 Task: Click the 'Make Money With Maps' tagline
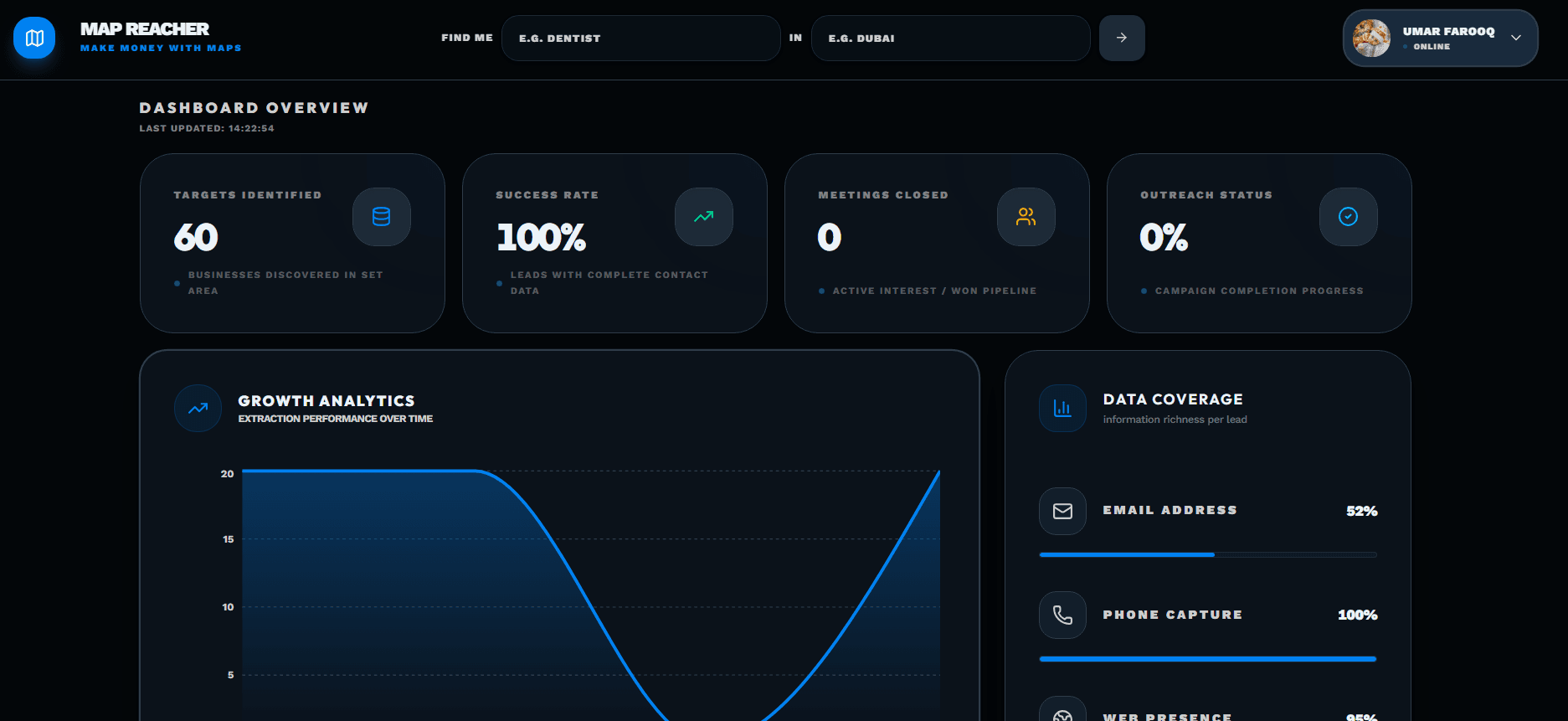click(x=161, y=49)
